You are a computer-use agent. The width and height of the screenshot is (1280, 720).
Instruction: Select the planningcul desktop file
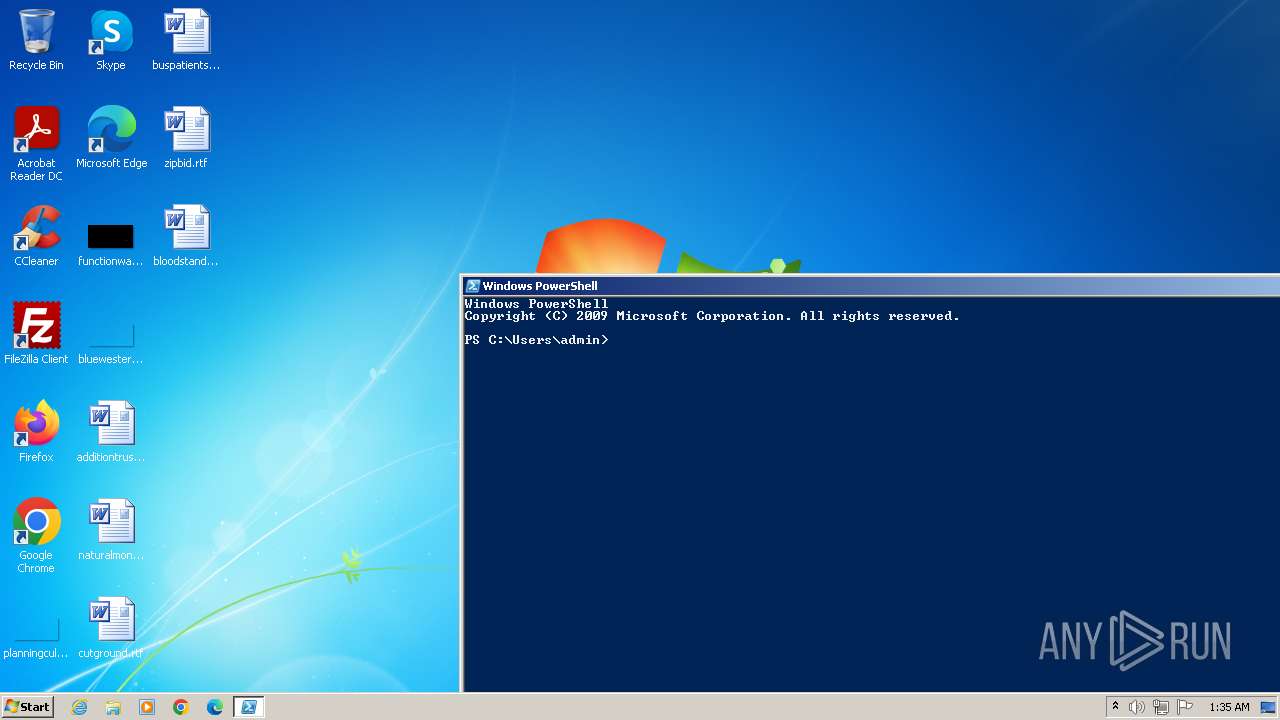(36, 638)
